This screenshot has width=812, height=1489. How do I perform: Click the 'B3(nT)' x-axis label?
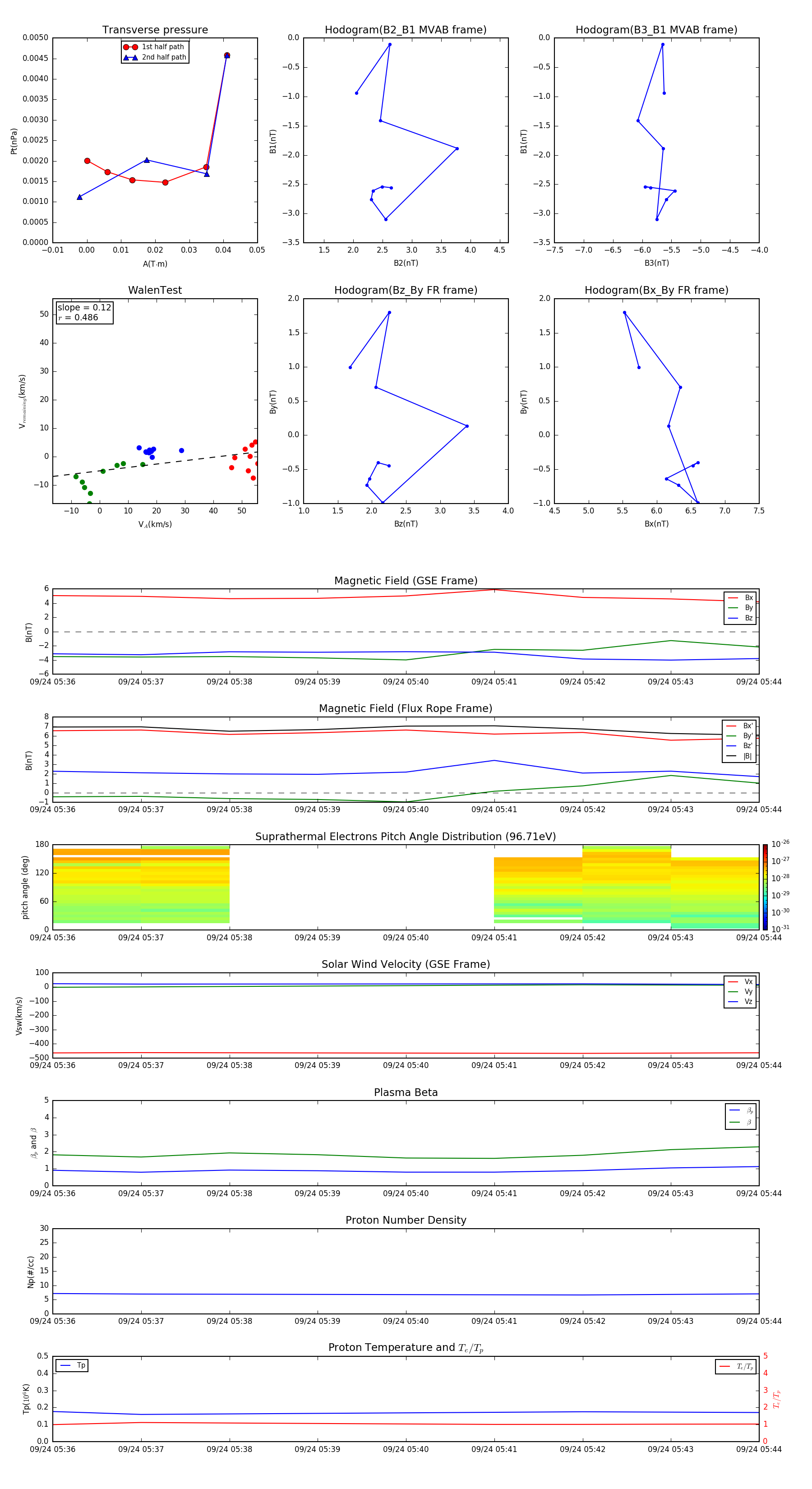pyautogui.click(x=656, y=263)
